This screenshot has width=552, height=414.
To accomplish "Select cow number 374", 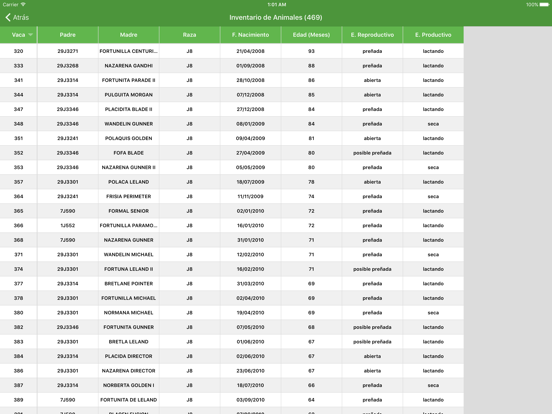I will point(18,269).
